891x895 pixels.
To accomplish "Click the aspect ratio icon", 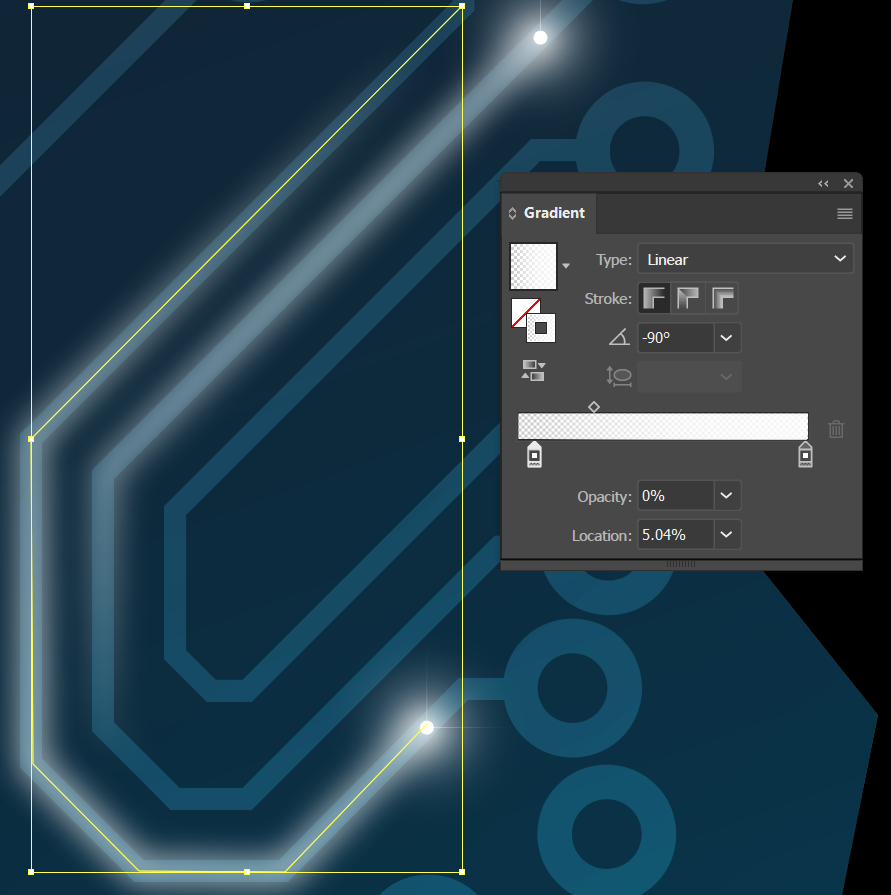I will coord(619,377).
